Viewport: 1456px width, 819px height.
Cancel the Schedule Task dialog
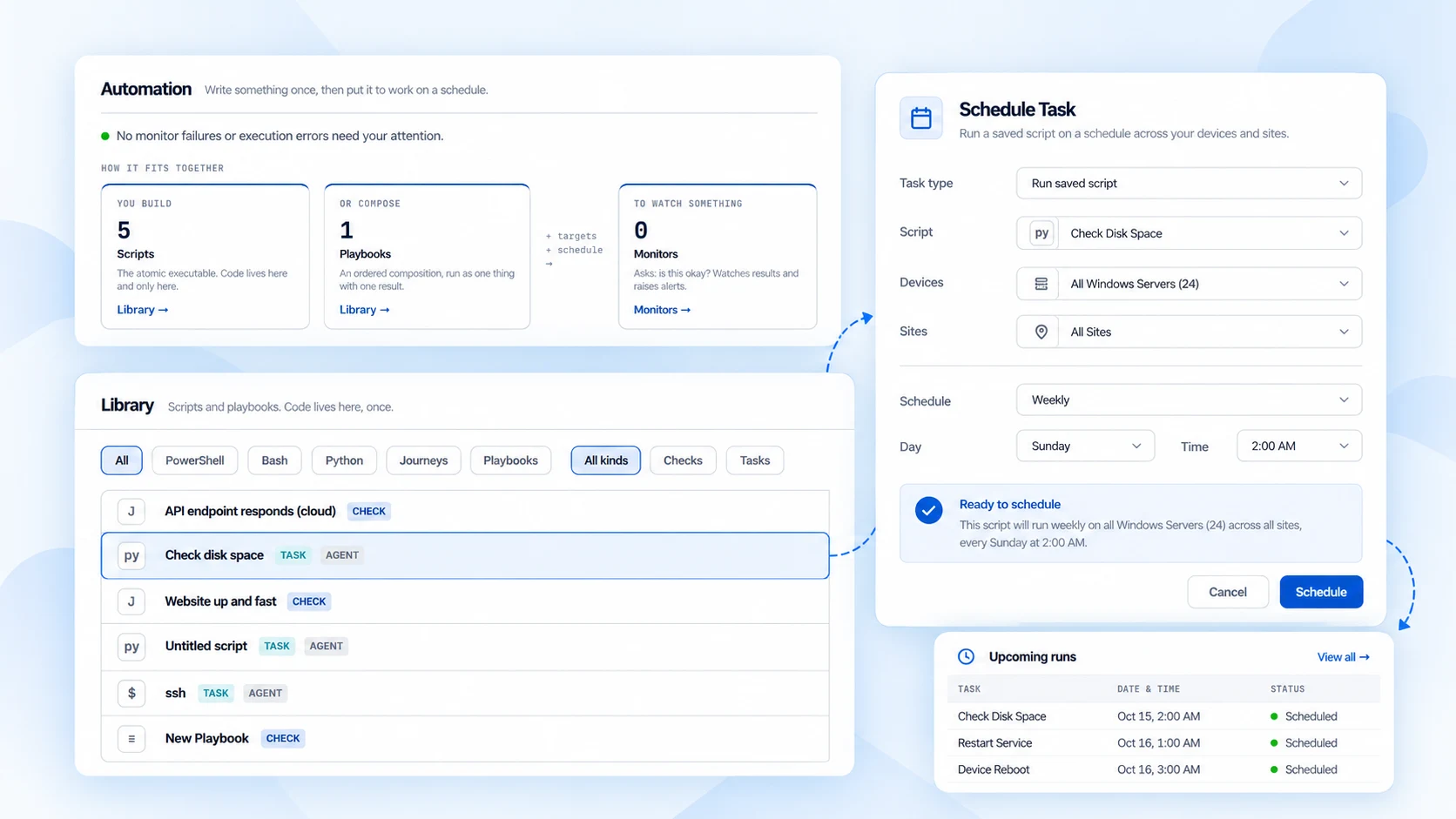pyautogui.click(x=1228, y=592)
